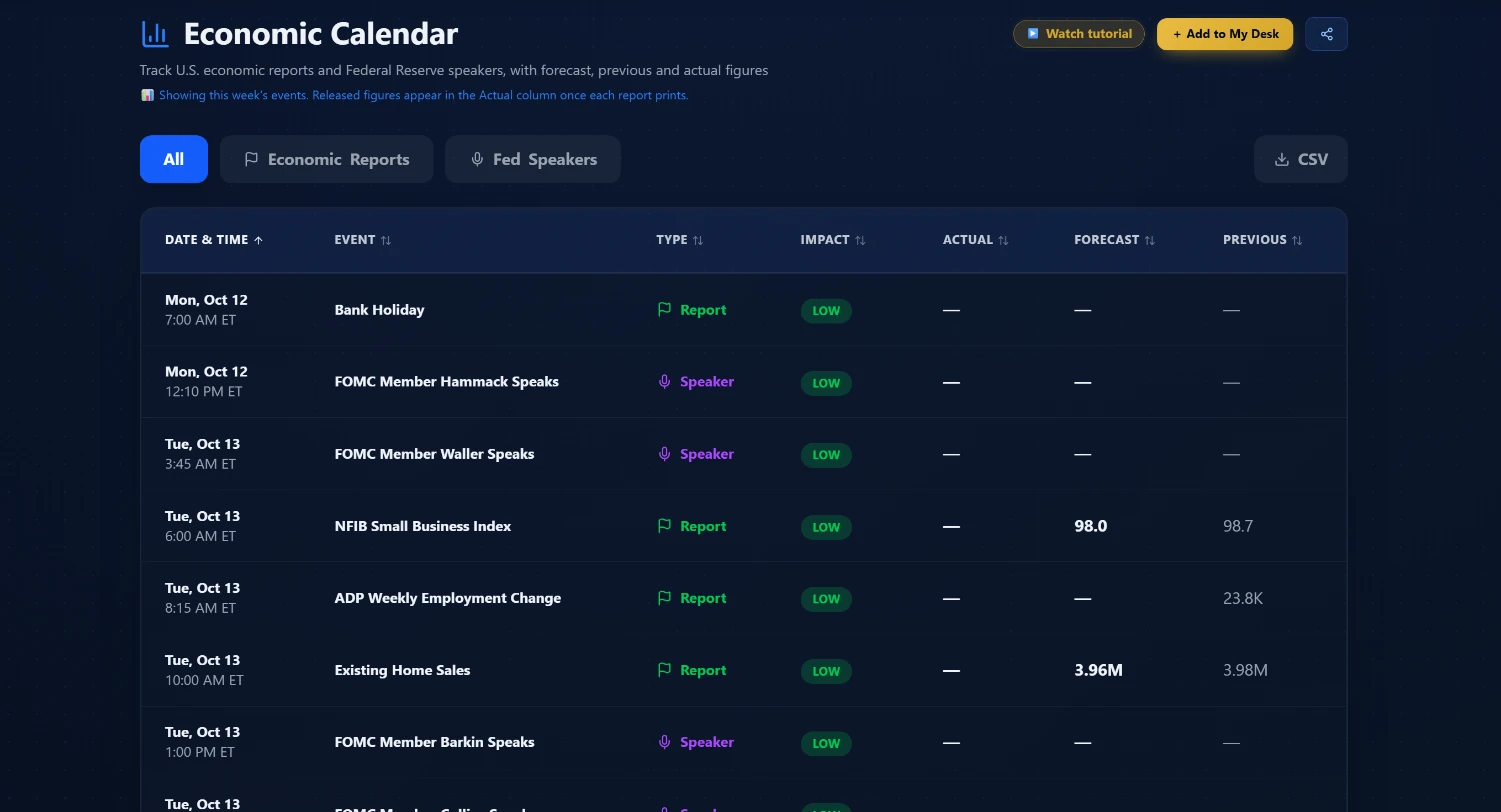Click the Bank Holiday event name
Screen dimensions: 1501x812
(x=379, y=310)
